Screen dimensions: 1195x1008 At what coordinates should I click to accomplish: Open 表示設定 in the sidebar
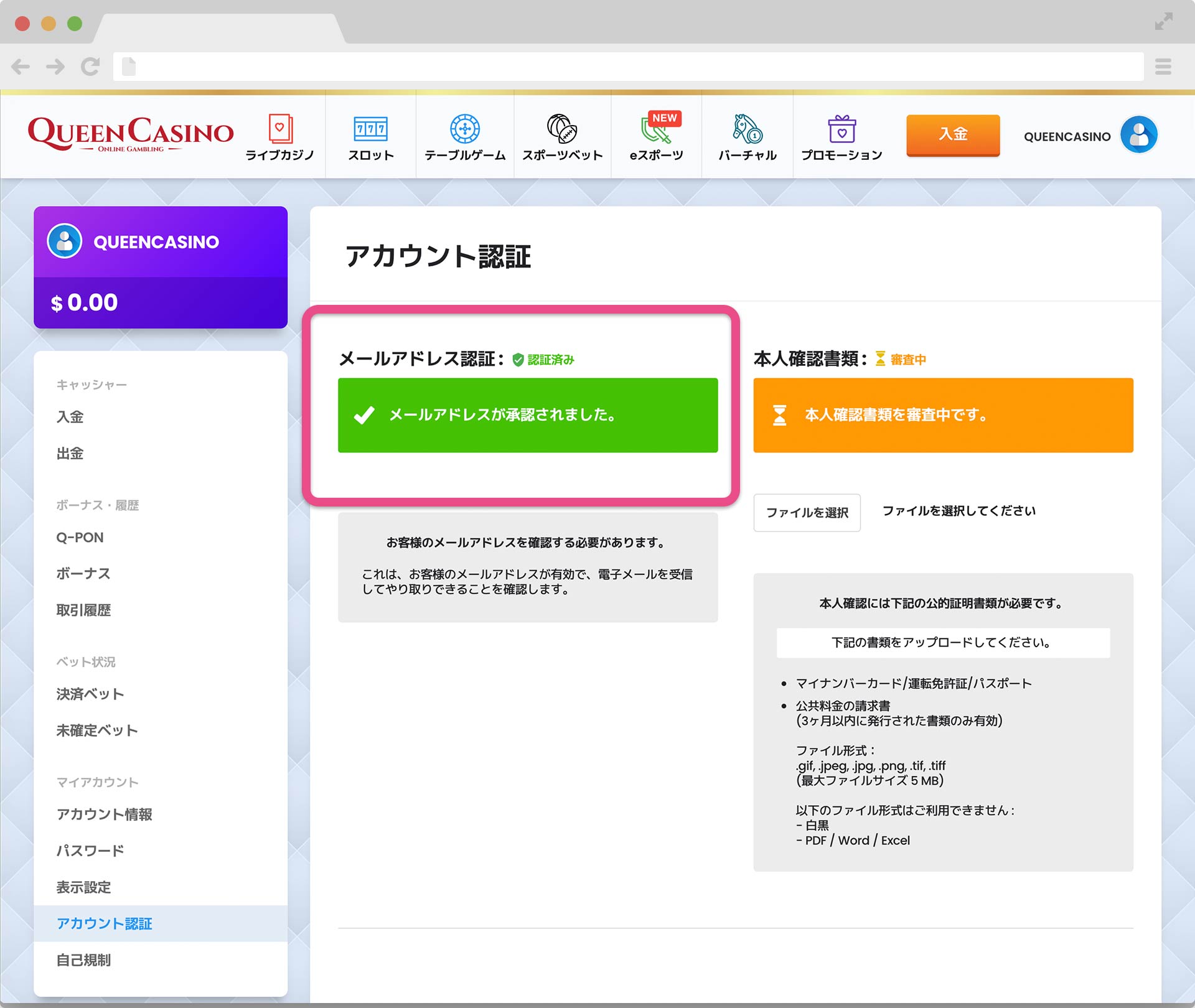point(83,887)
